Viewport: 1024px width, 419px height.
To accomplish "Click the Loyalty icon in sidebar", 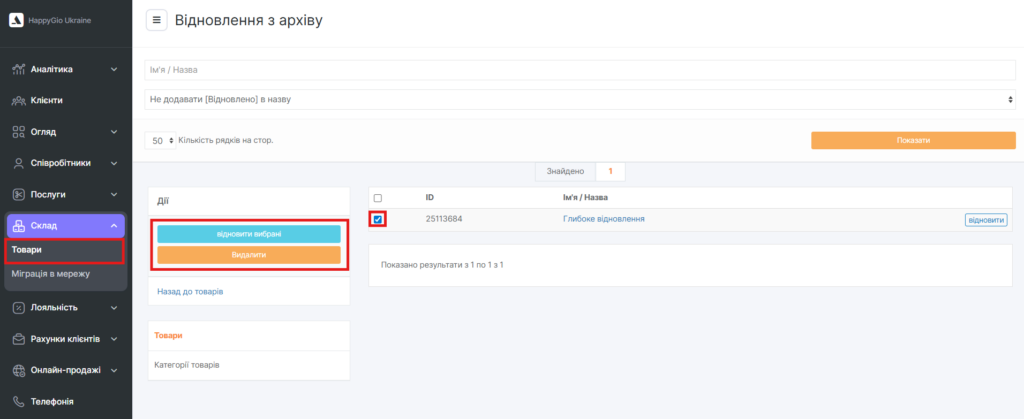I will [x=19, y=308].
